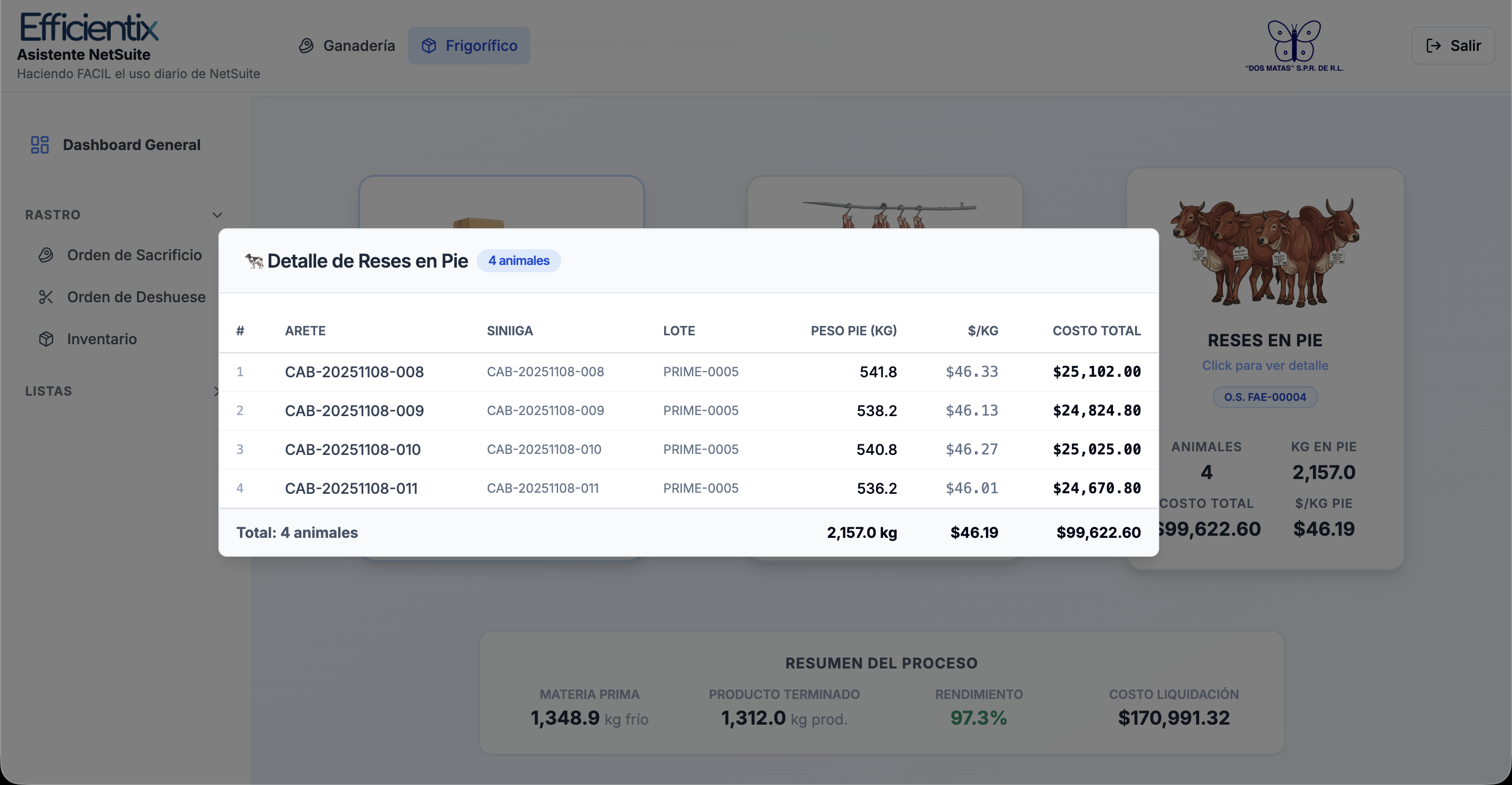Click weight value 540.8
Viewport: 1512px width, 785px height.
(876, 449)
